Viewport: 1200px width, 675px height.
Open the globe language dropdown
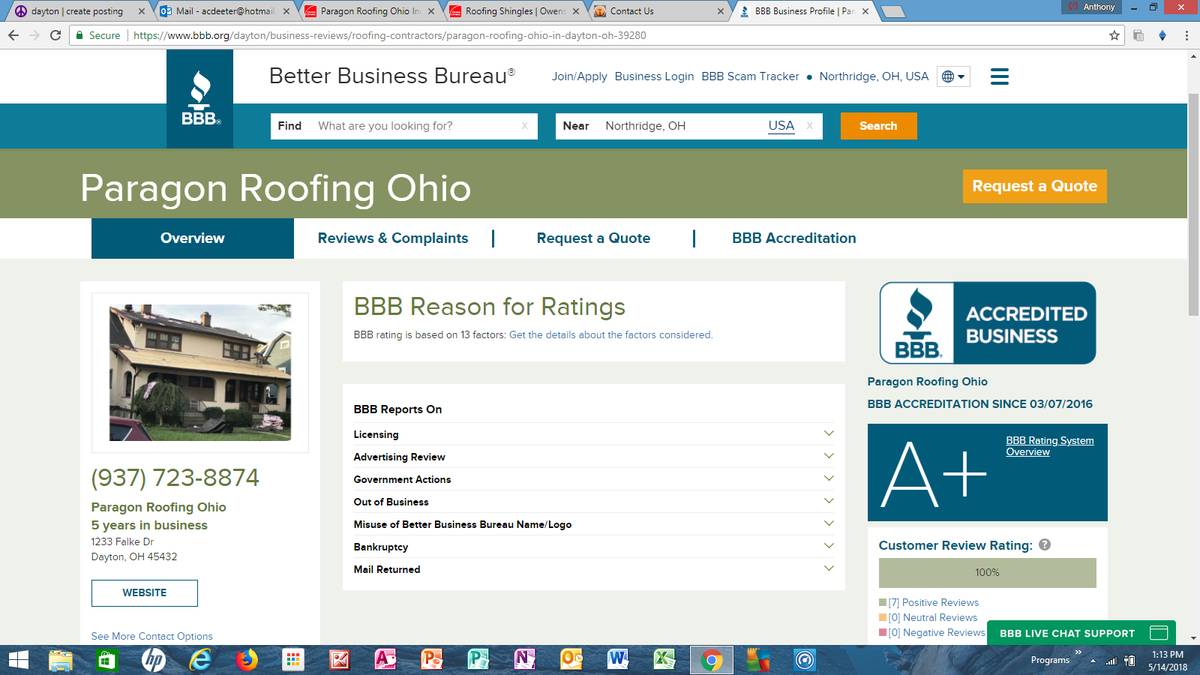pos(953,77)
